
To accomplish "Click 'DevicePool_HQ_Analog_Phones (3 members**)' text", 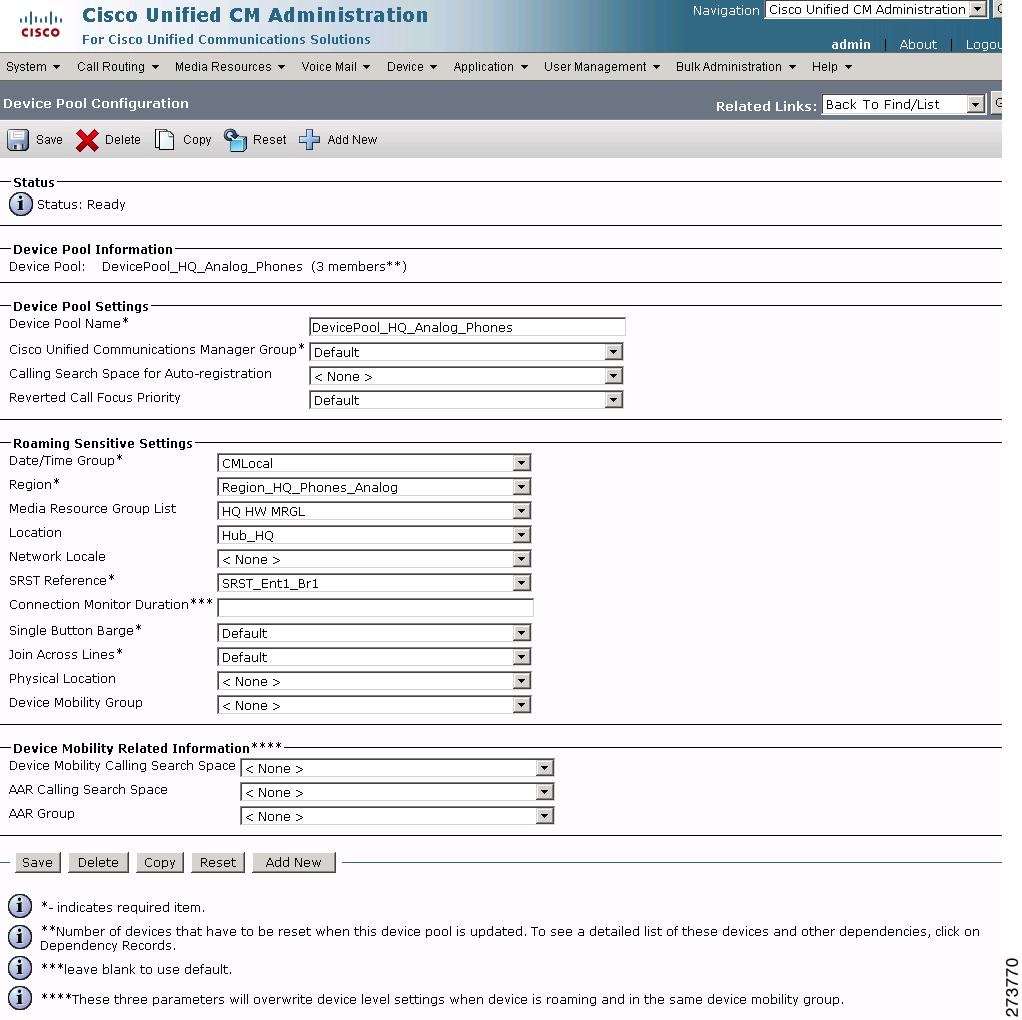I will click(x=254, y=267).
